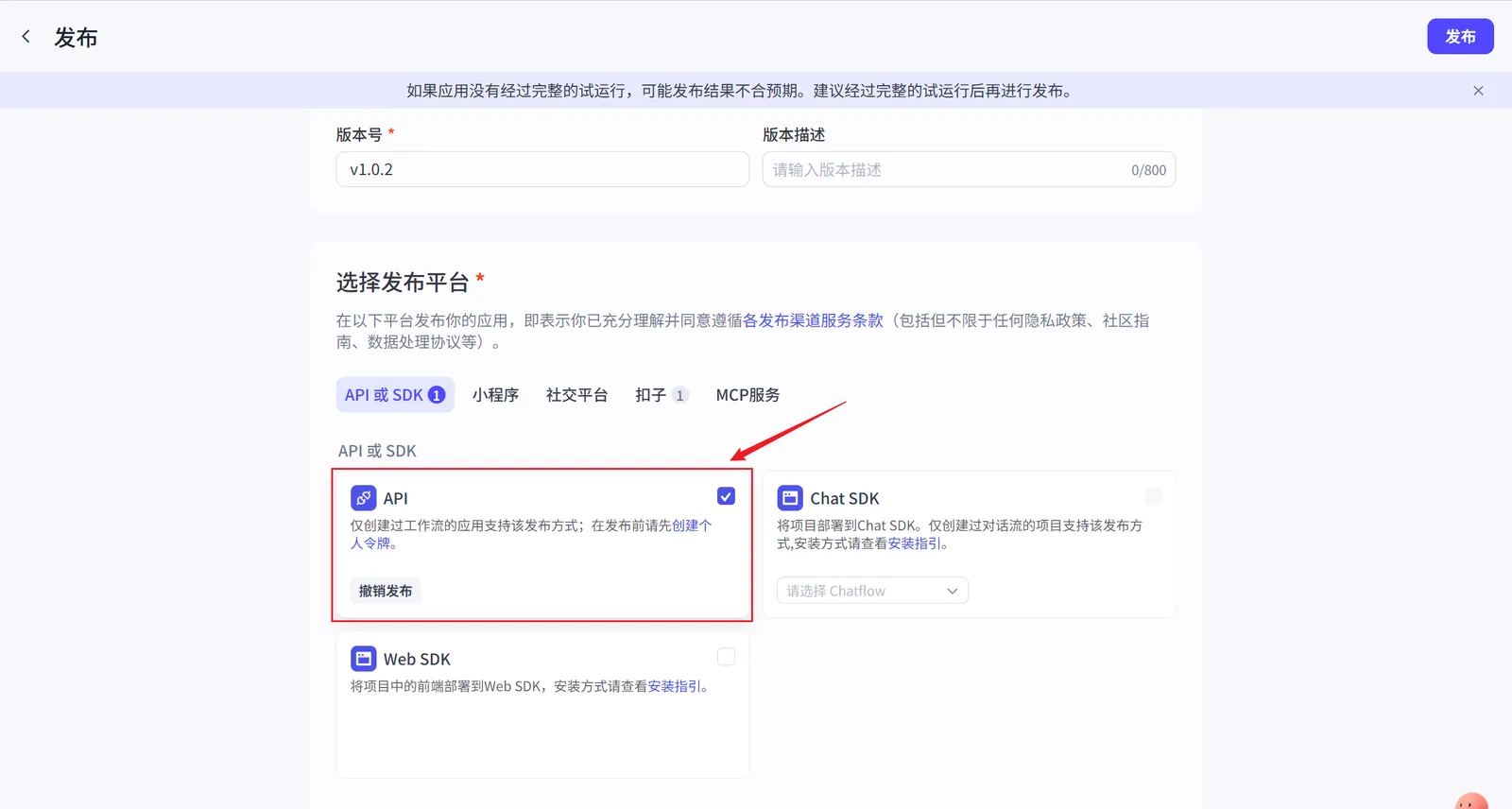Click the Web SDK card title
This screenshot has height=809, width=1512.
coord(417,659)
